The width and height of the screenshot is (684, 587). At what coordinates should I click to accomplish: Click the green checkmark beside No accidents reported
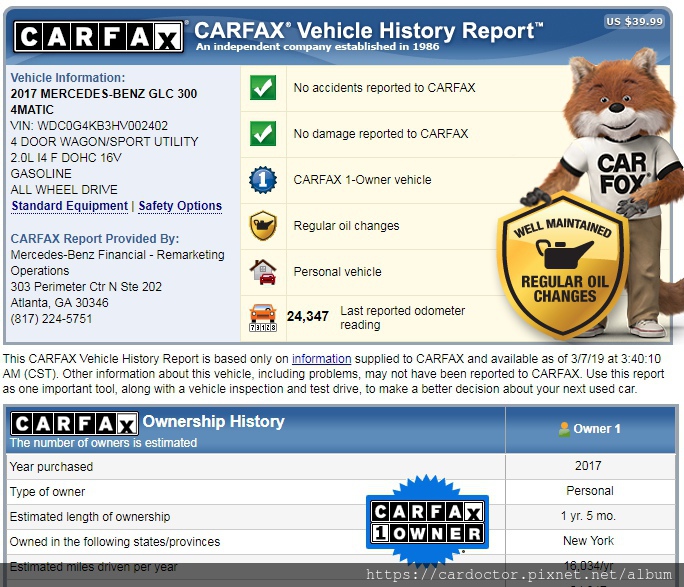pos(263,88)
